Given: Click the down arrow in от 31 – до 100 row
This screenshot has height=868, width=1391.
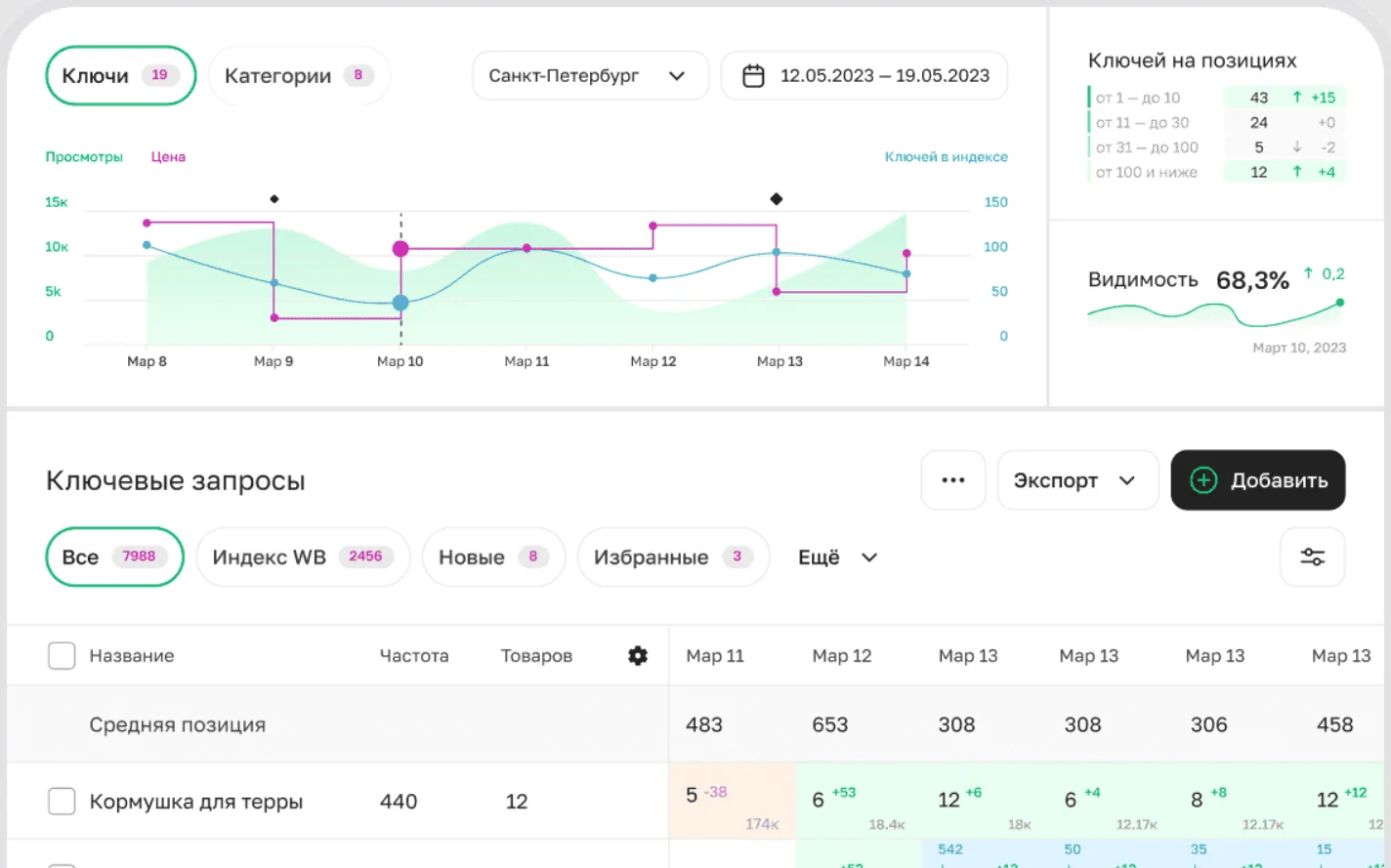Looking at the screenshot, I should [x=1296, y=147].
